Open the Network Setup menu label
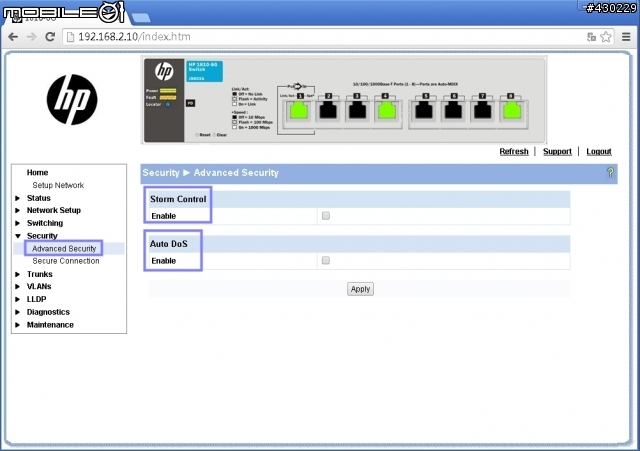 pos(54,211)
